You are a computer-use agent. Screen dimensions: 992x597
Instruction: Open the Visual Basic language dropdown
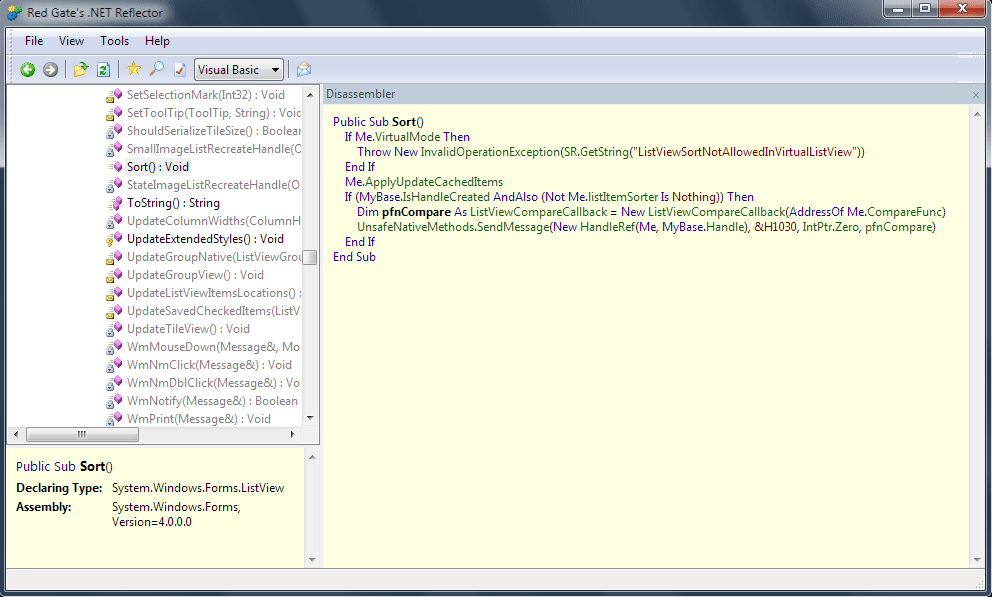pos(239,70)
